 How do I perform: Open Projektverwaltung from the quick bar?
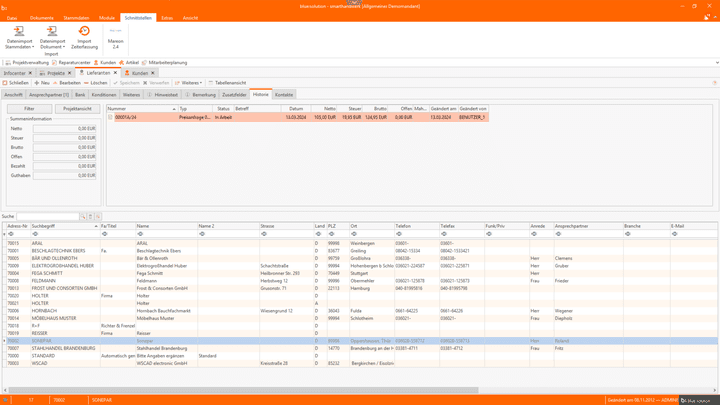click(27, 62)
